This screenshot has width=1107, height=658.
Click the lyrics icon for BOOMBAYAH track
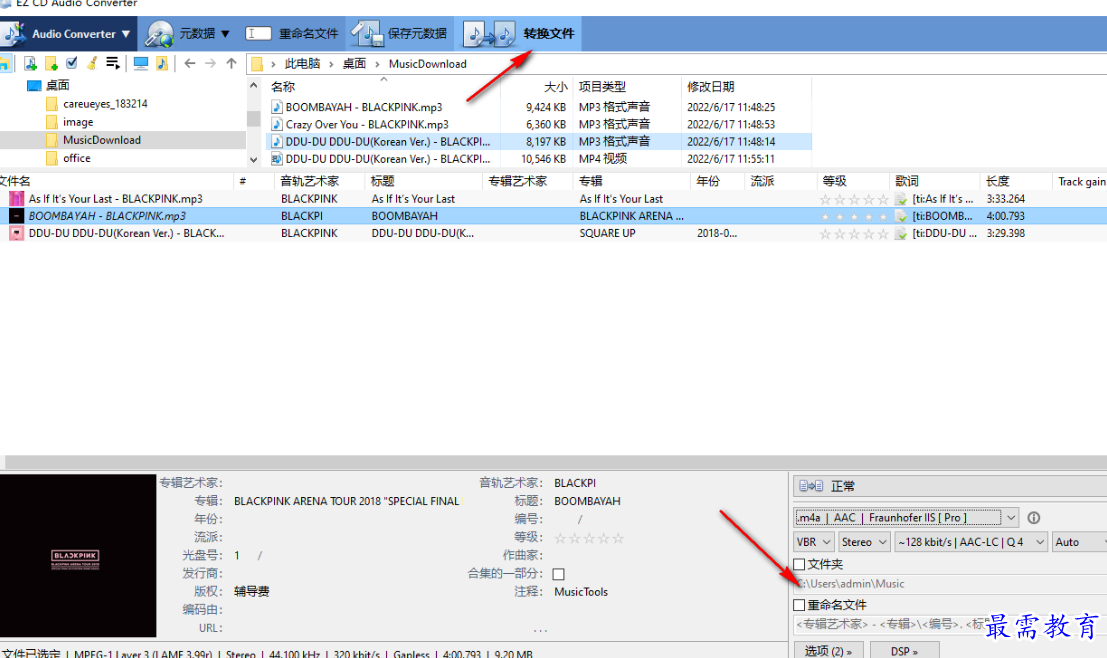pos(901,216)
